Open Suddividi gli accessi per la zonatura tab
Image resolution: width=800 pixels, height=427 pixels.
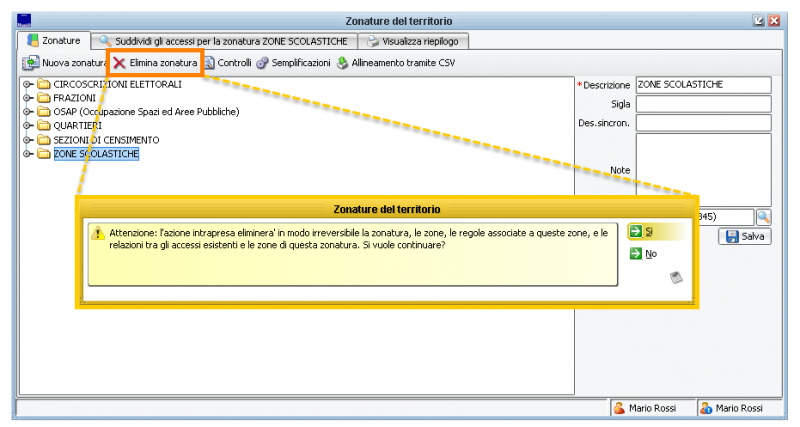click(x=224, y=41)
